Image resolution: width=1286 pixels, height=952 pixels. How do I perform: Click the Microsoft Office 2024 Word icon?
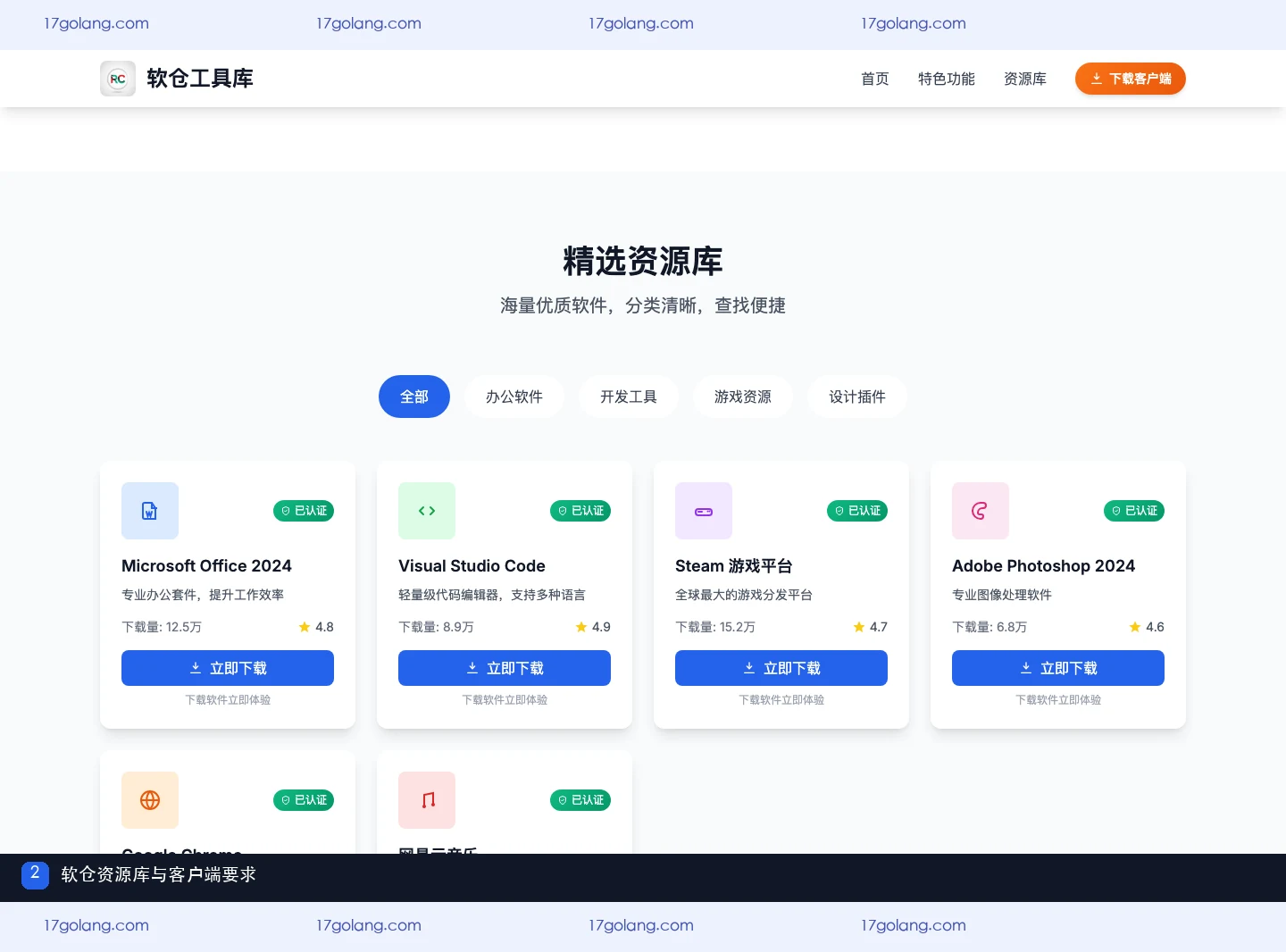coord(150,511)
